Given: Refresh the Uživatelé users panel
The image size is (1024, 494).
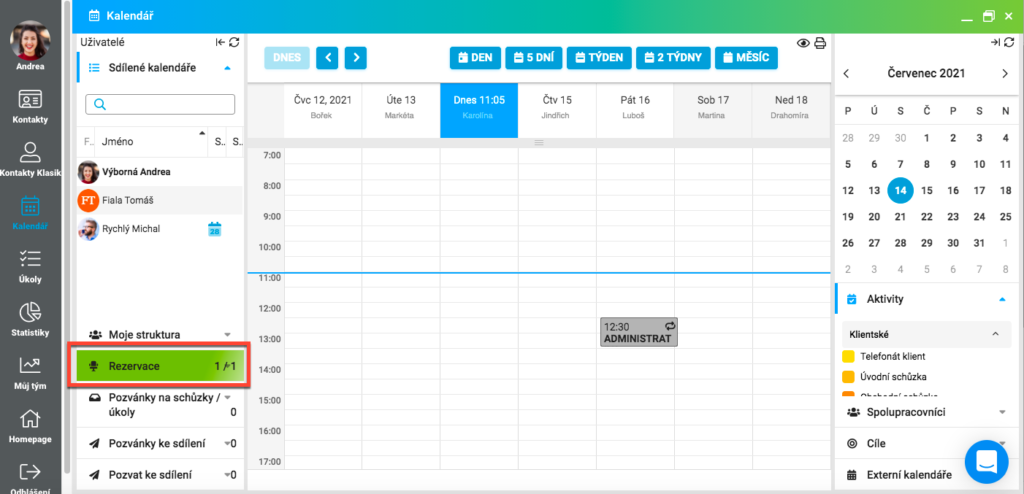Looking at the screenshot, I should pyautogui.click(x=234, y=42).
